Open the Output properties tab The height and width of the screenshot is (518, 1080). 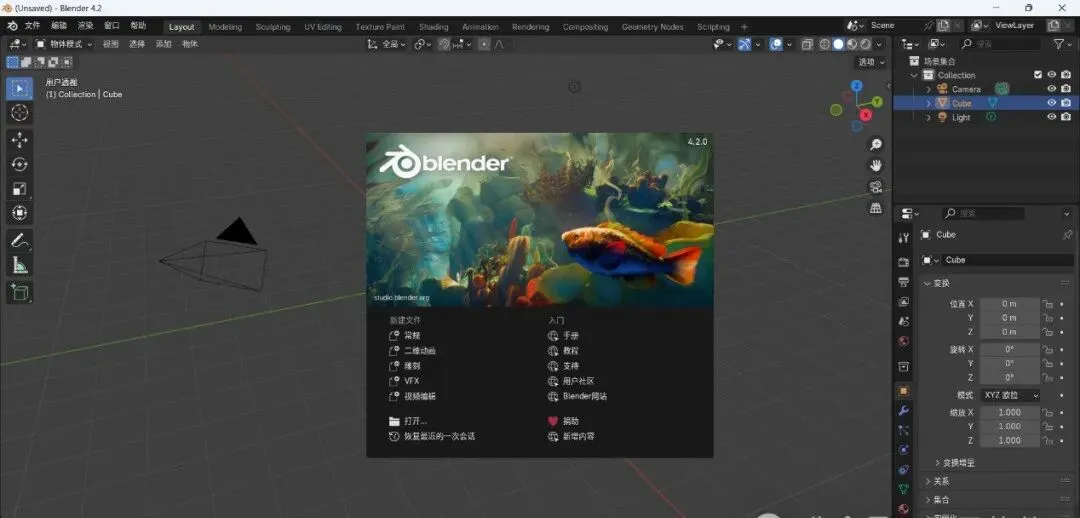904,282
